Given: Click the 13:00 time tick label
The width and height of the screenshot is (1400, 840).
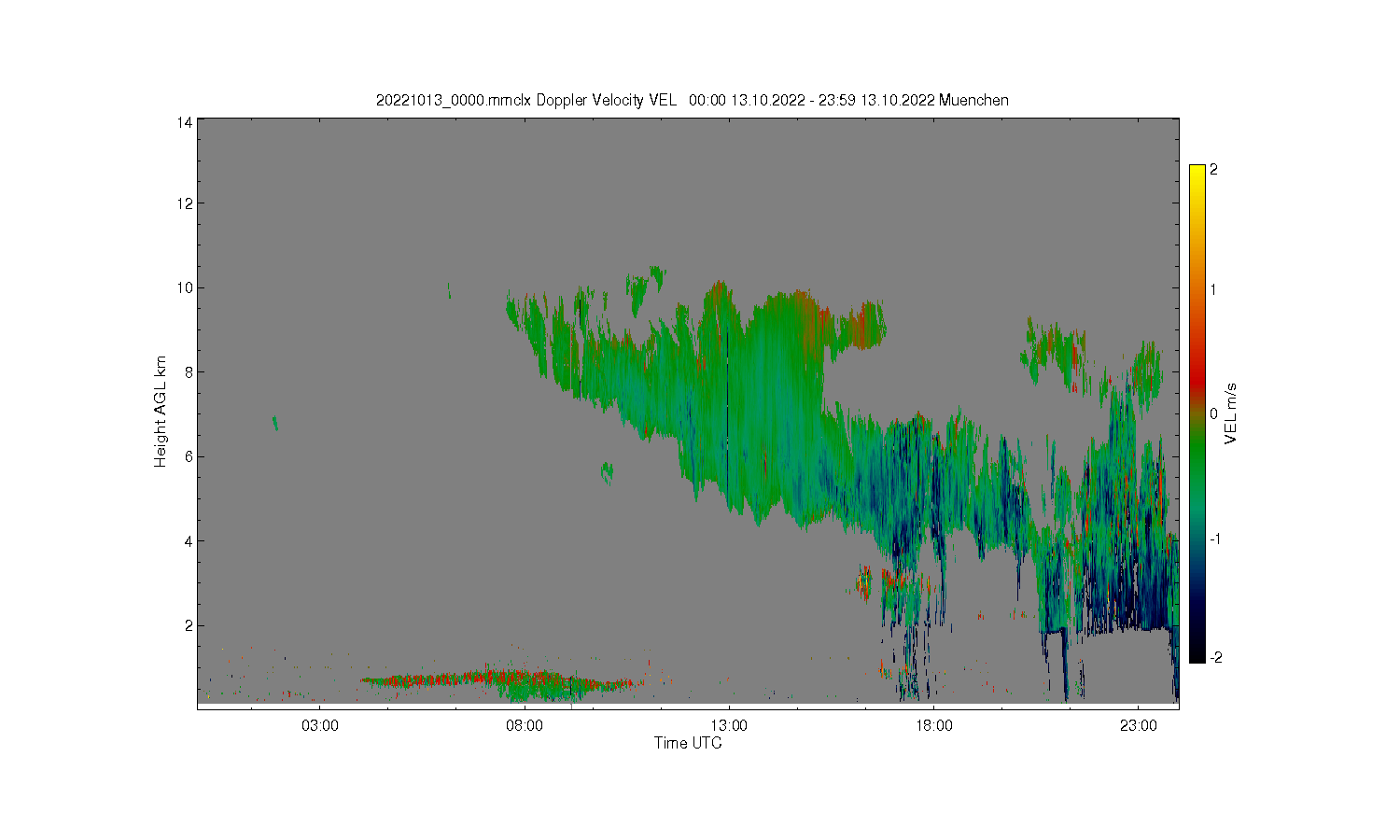Looking at the screenshot, I should pyautogui.click(x=729, y=725).
